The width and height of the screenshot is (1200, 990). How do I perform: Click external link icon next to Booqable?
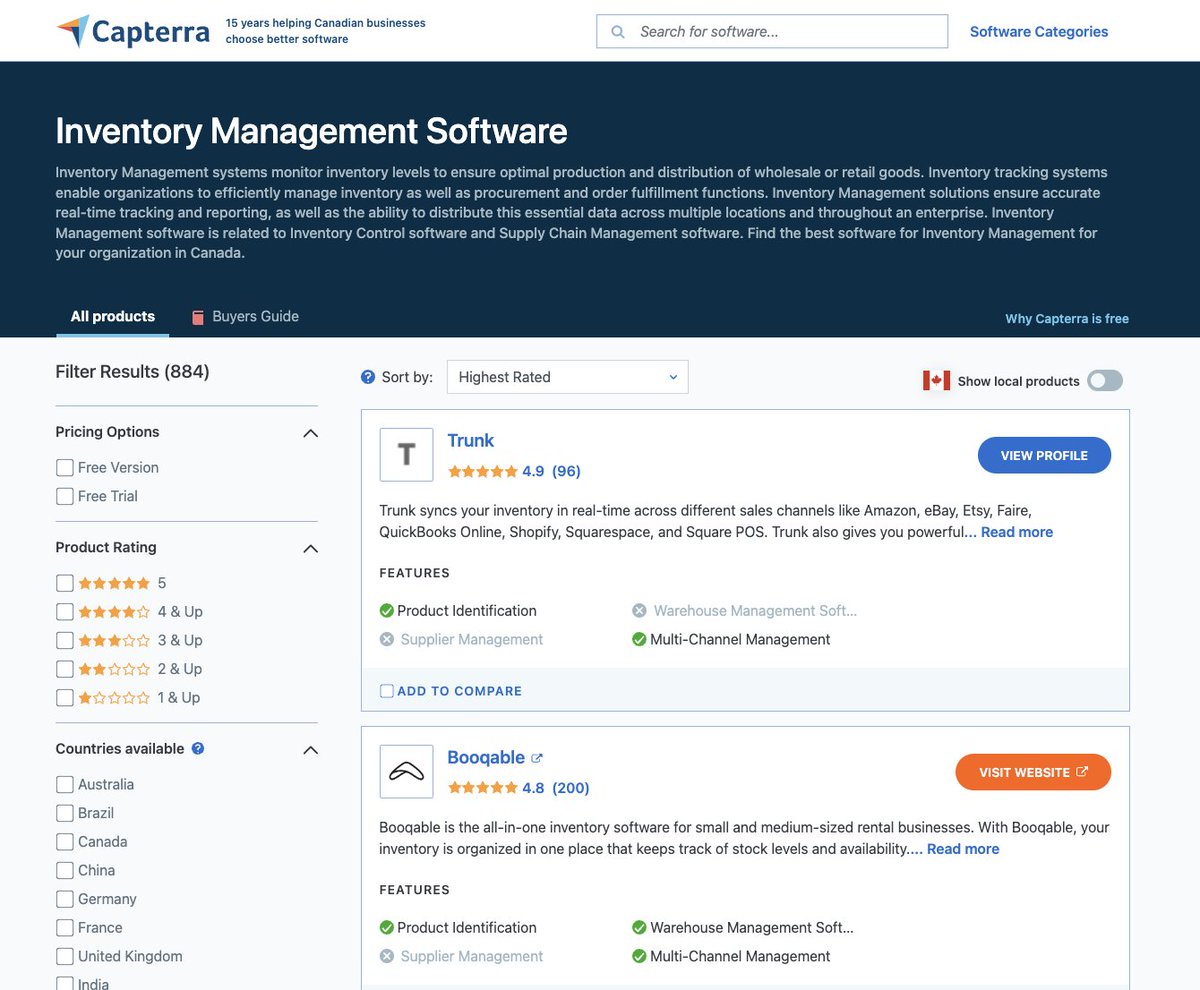(537, 758)
